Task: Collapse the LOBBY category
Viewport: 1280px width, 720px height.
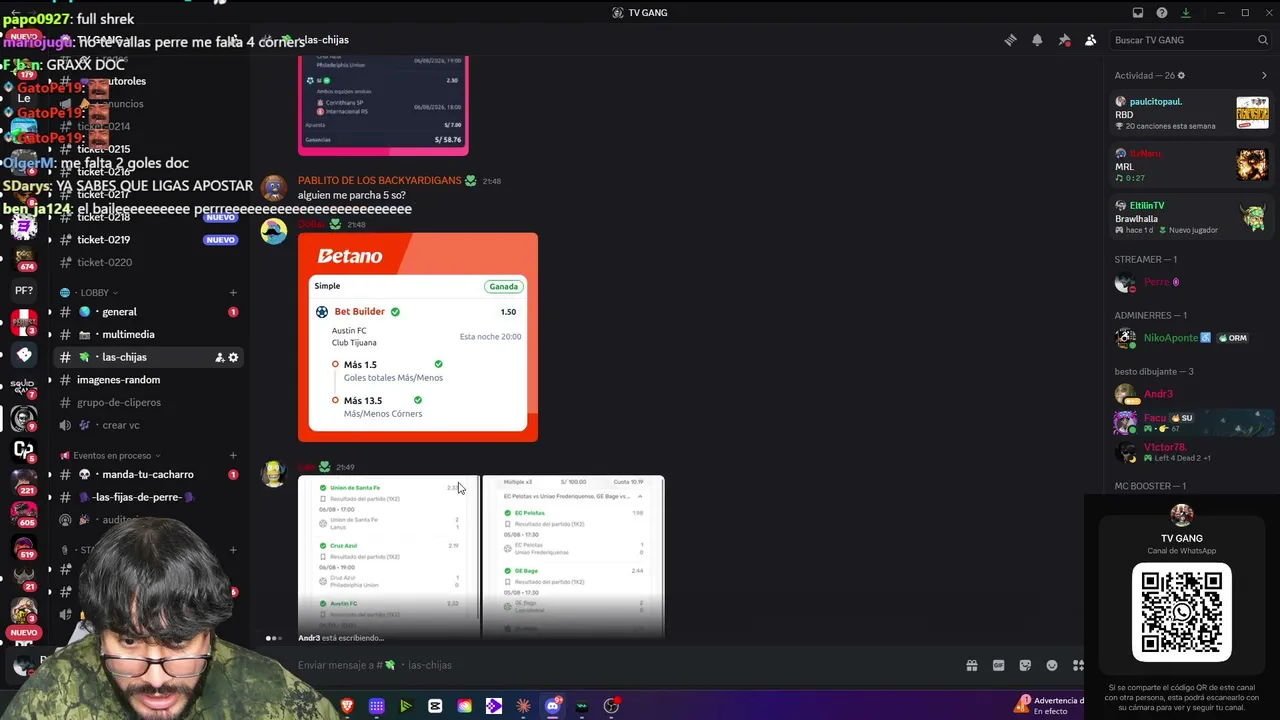Action: [x=89, y=293]
